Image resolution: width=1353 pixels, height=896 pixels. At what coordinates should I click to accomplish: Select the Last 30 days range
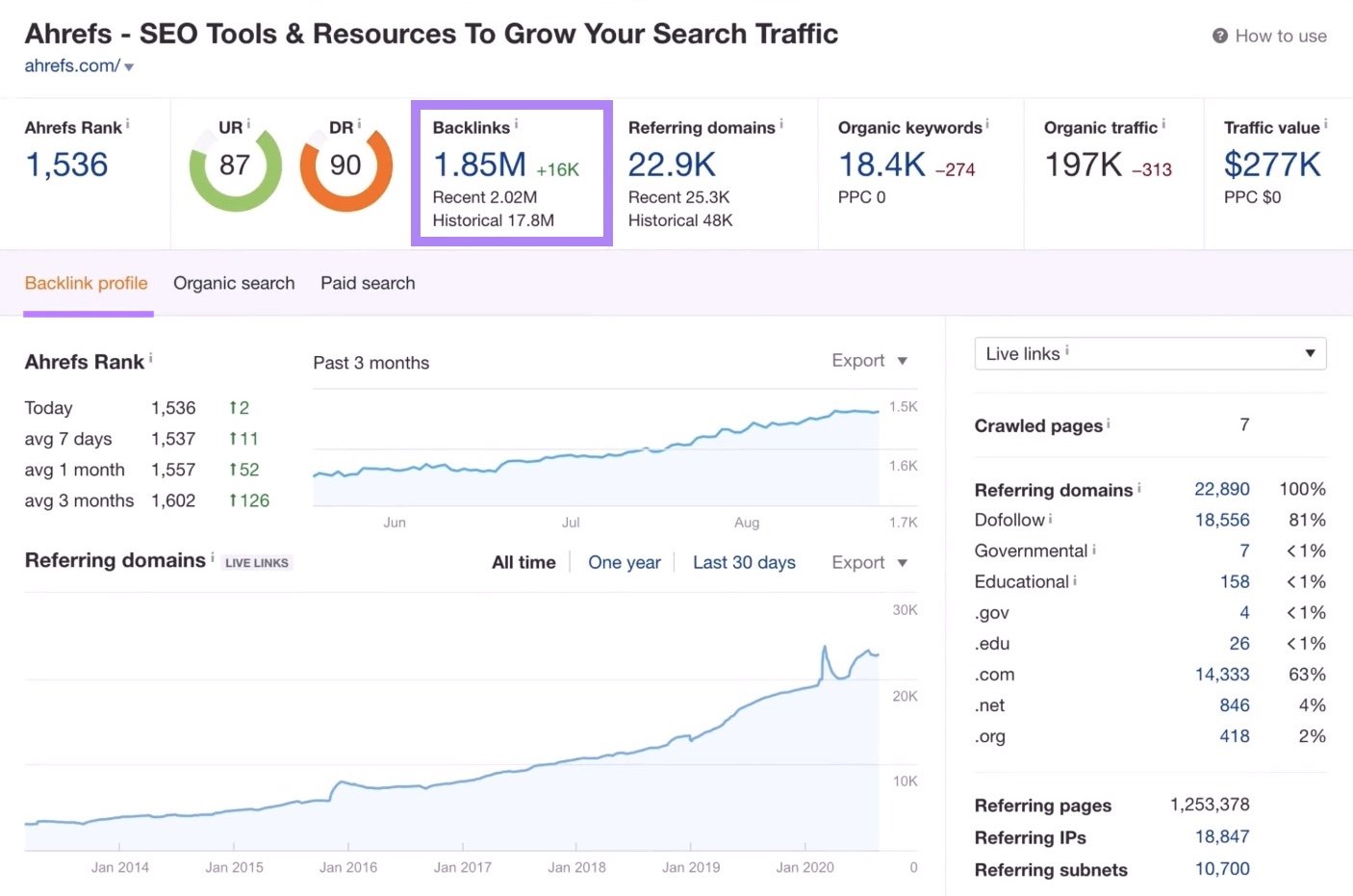[744, 562]
